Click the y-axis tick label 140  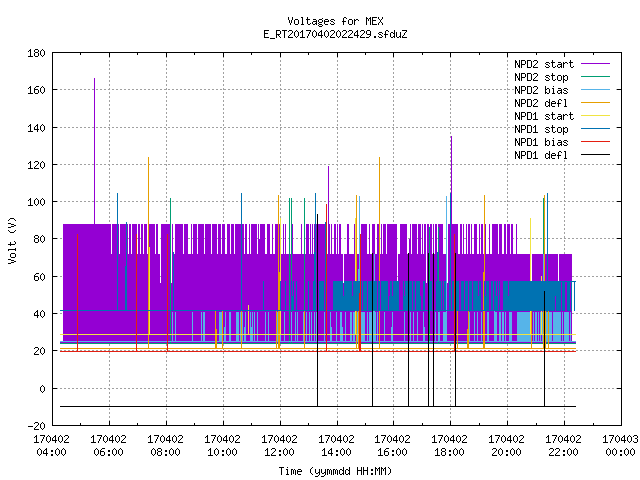(x=36, y=127)
